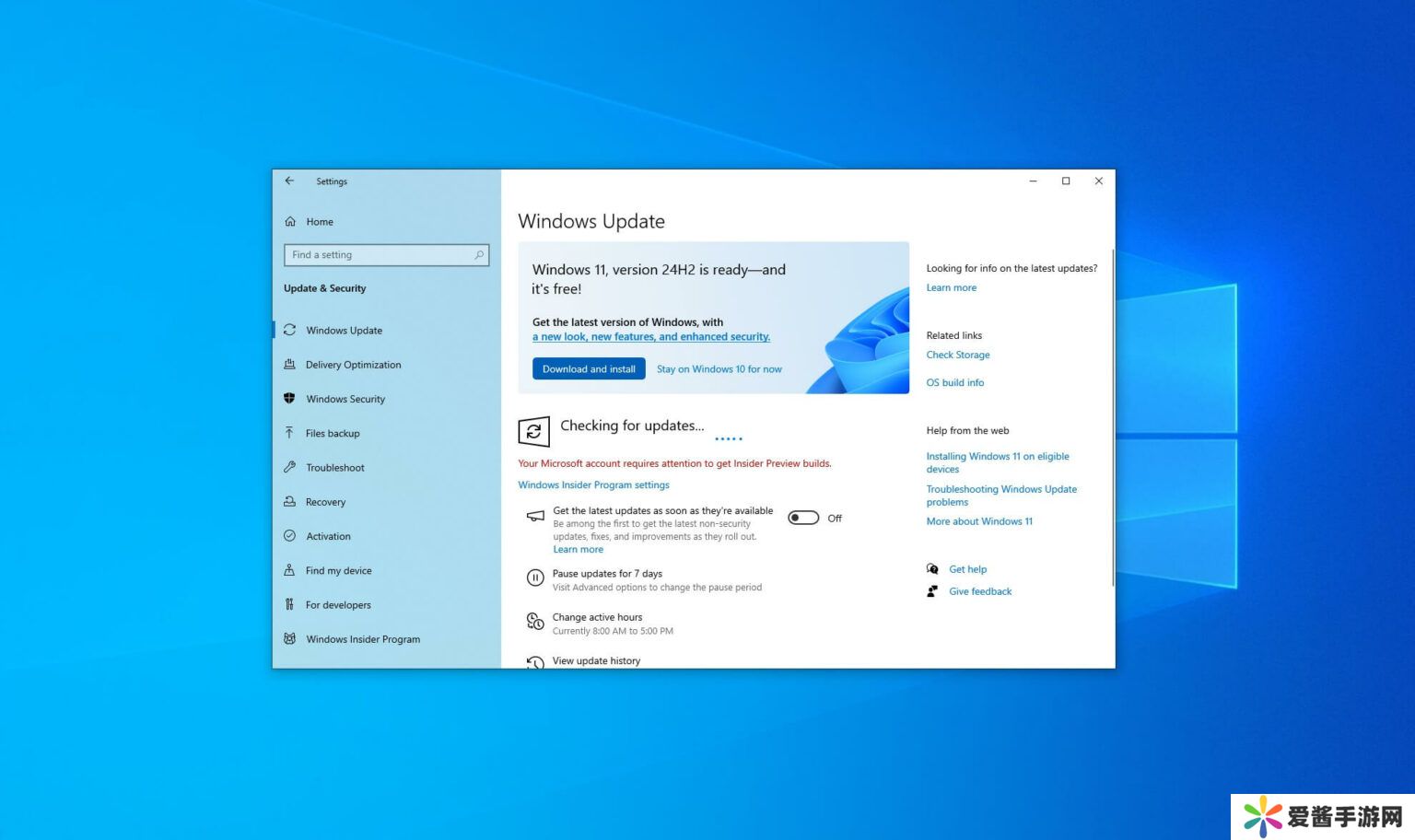The width and height of the screenshot is (1415, 840).
Task: Select Windows Security in sidebar
Action: [x=345, y=399]
